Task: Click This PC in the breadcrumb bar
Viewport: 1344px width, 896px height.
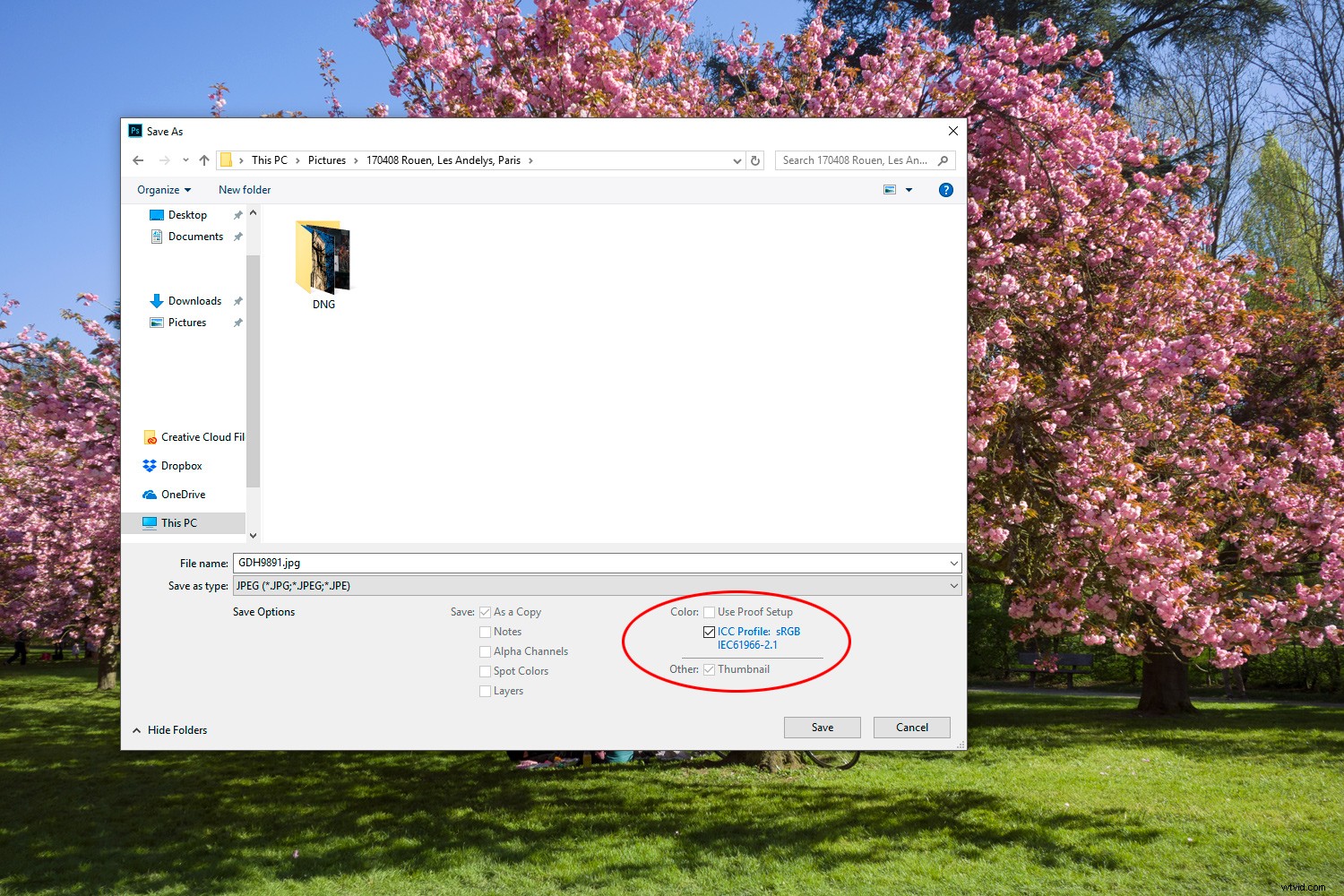Action: coord(270,159)
